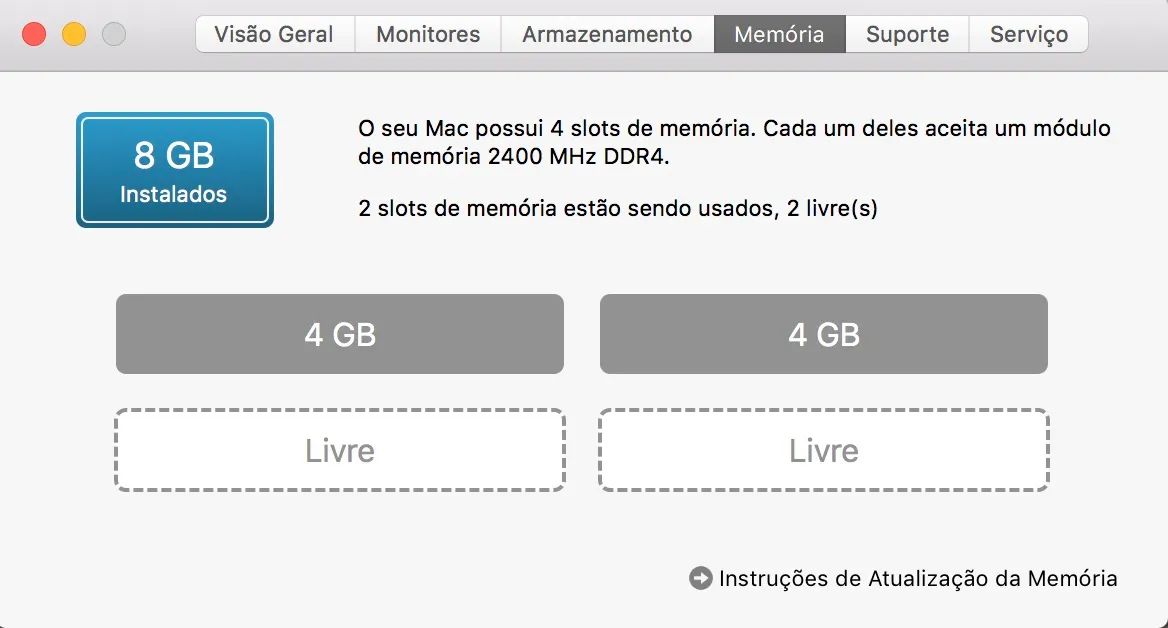Open Instruções de Atualização da Memória

pyautogui.click(x=916, y=578)
